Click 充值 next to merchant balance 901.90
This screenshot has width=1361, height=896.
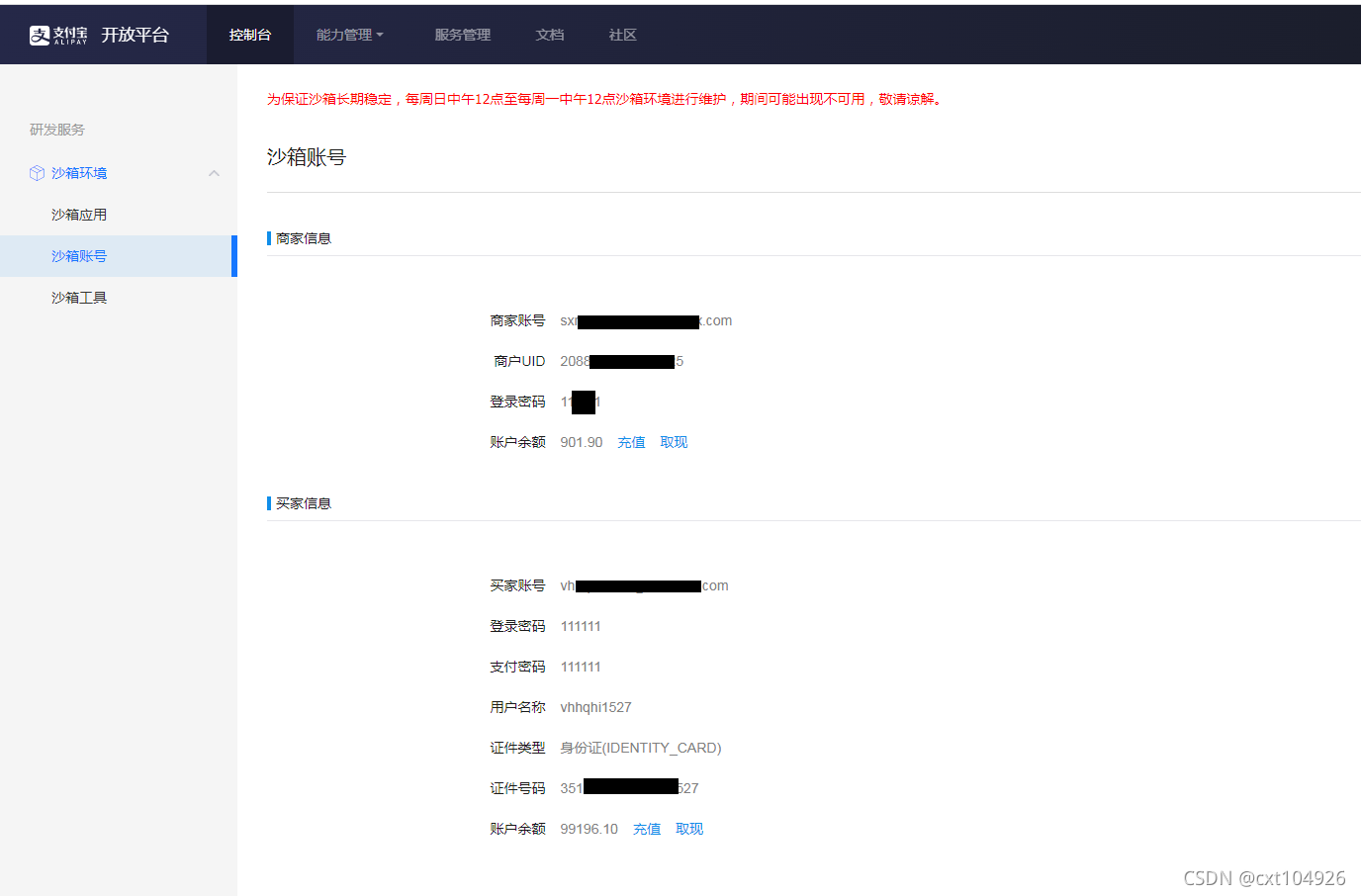pos(631,442)
